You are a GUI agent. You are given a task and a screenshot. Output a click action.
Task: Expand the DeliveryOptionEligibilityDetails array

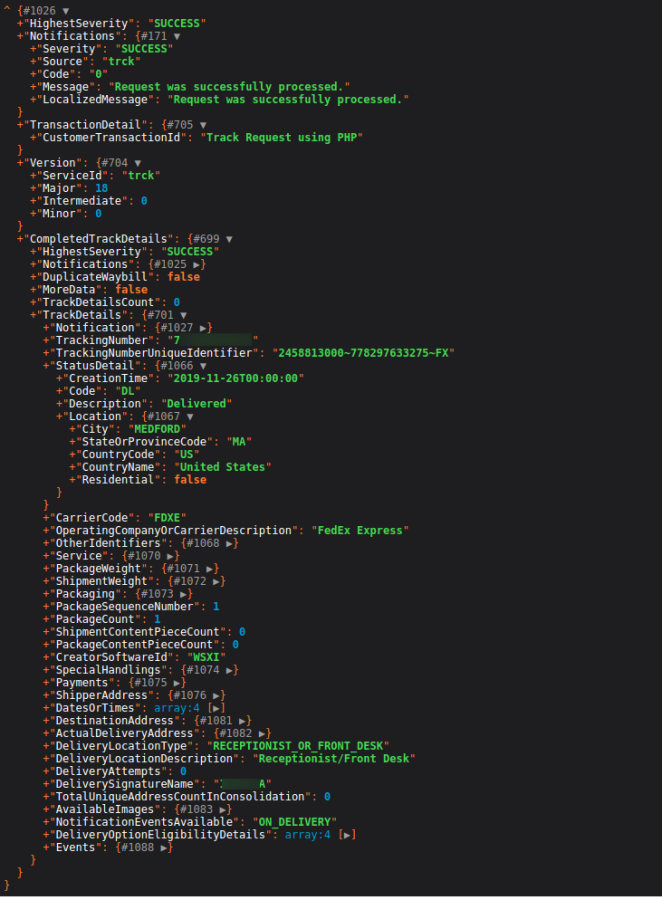pos(348,834)
